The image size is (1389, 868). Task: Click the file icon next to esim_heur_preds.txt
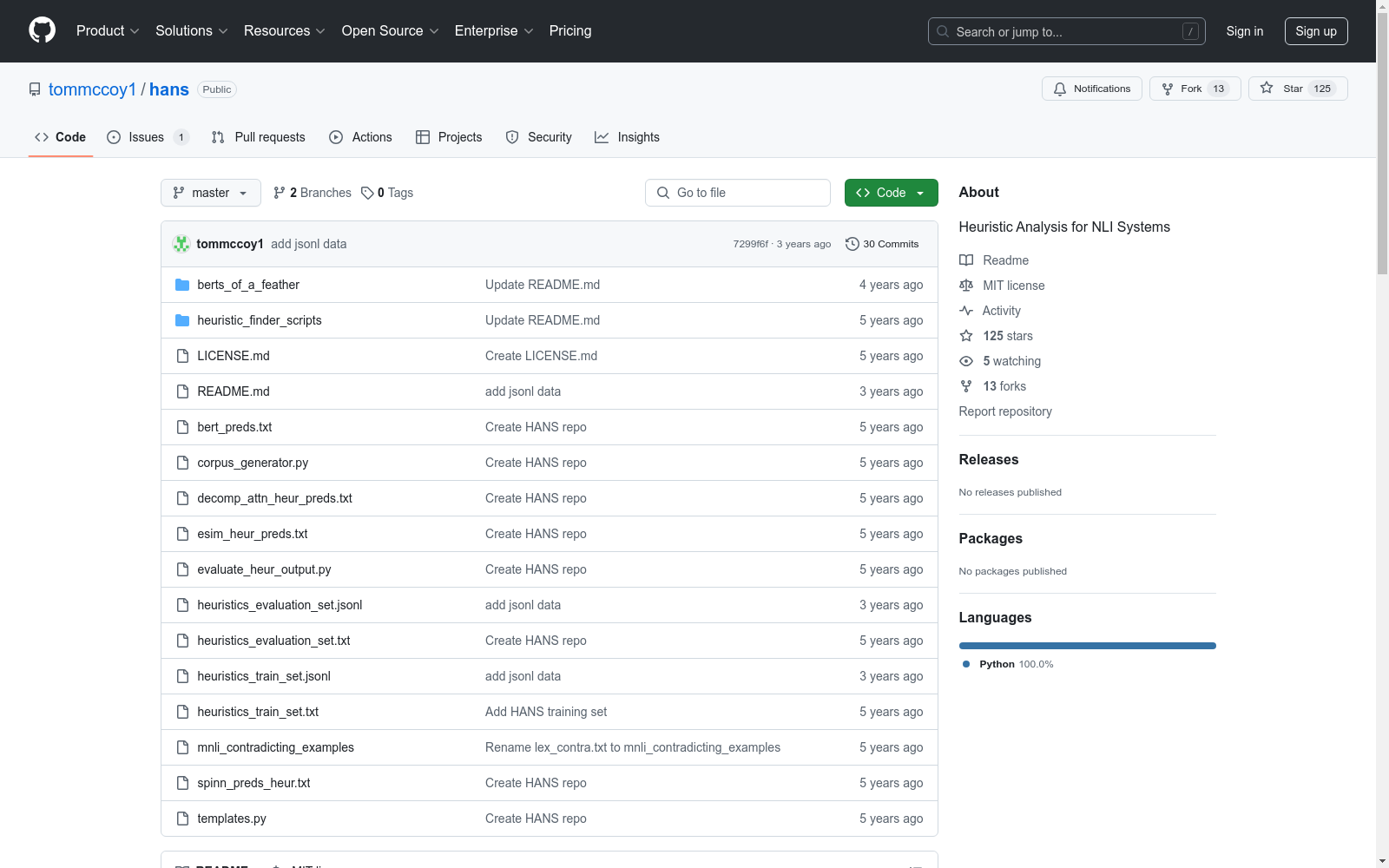182,534
